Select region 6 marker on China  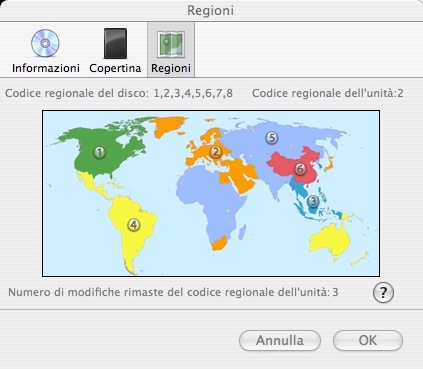300,169
